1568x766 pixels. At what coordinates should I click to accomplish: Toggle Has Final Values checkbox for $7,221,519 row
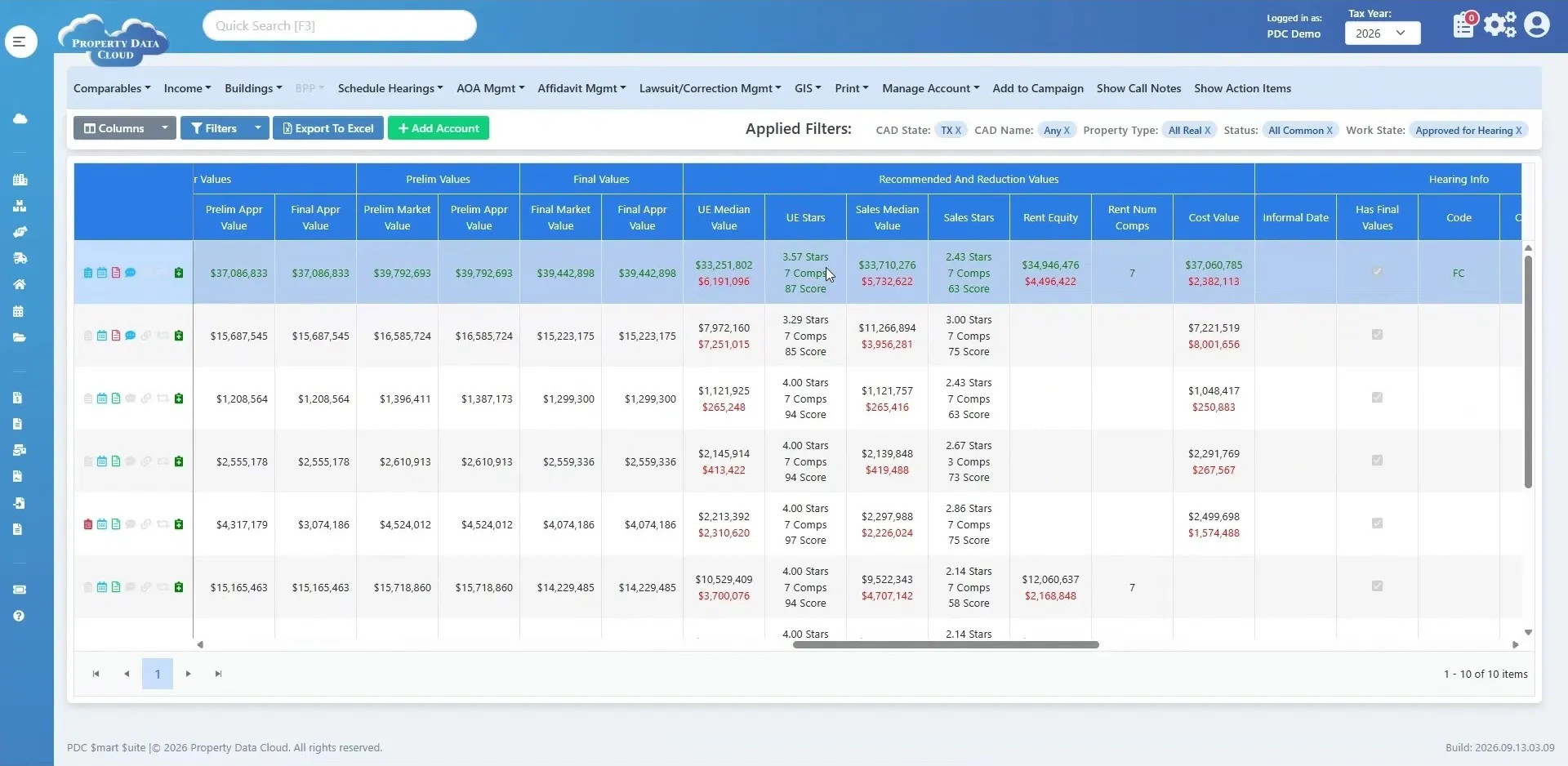[1377, 334]
